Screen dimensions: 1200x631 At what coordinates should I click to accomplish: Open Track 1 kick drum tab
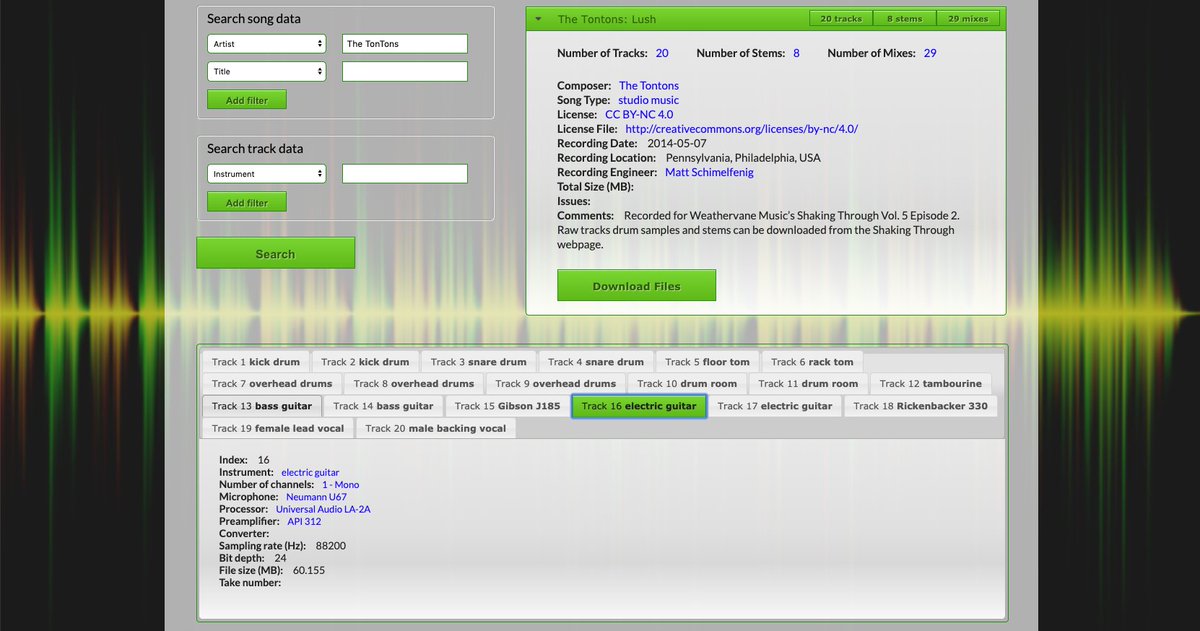[255, 362]
